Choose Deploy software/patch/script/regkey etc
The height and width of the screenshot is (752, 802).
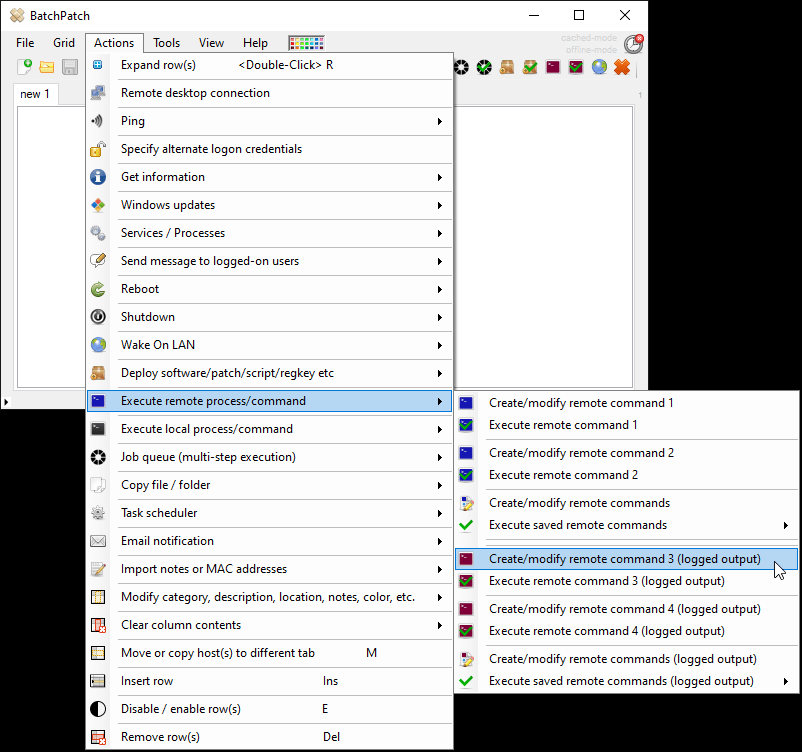tap(270, 373)
